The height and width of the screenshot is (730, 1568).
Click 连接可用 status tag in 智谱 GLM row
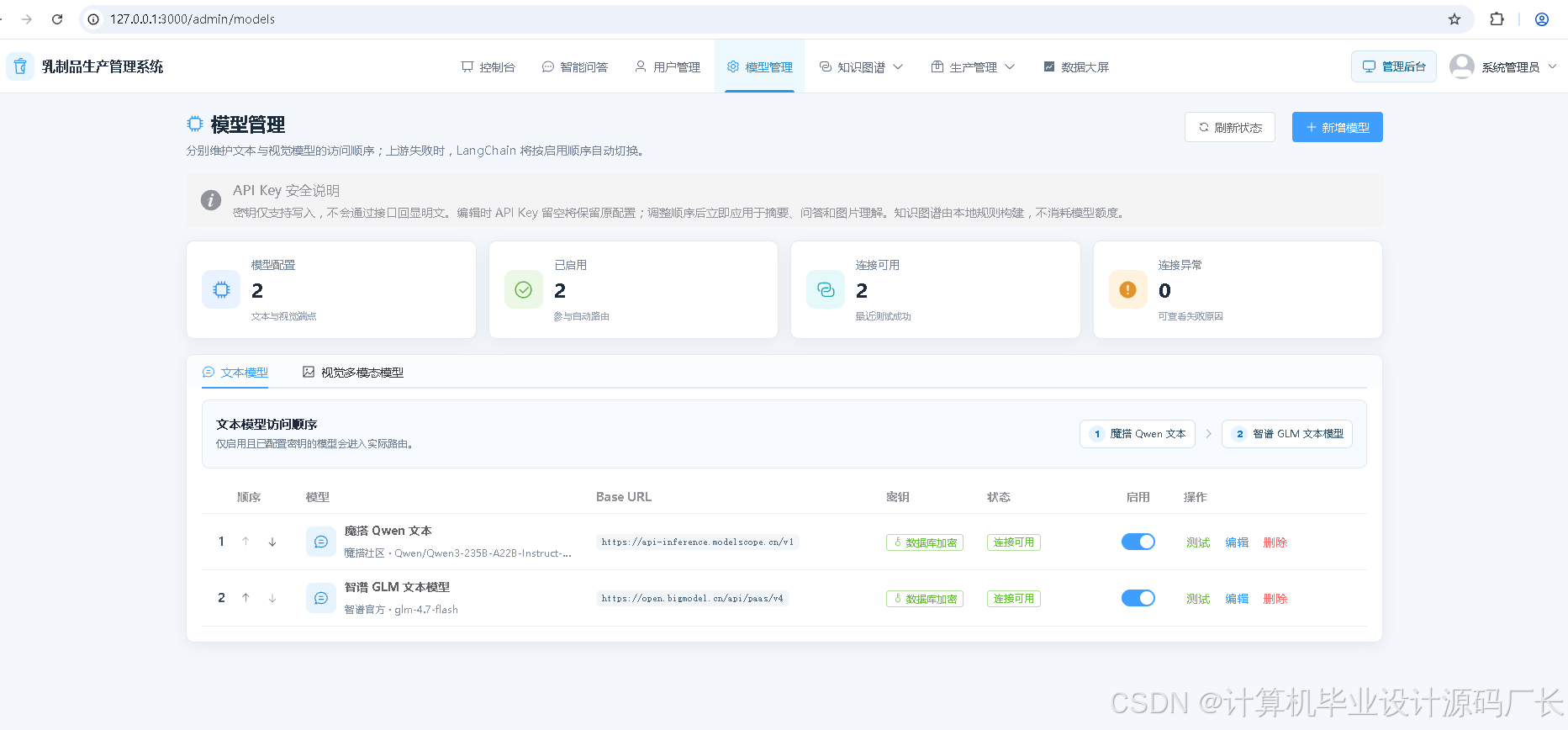click(x=1014, y=599)
